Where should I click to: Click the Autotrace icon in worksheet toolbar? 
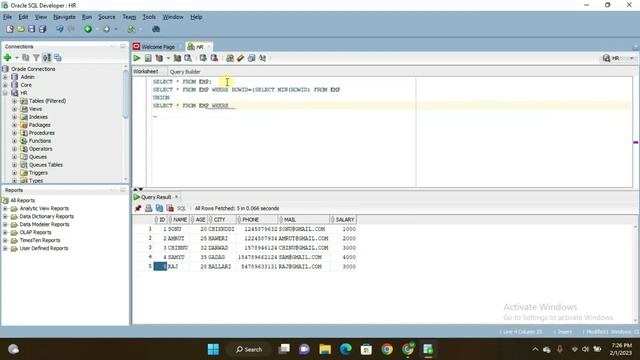[177, 58]
